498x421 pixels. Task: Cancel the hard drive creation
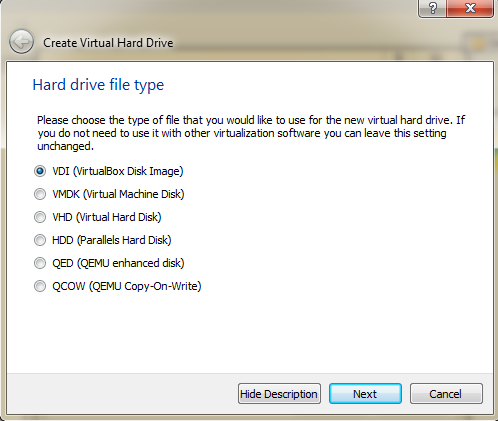point(446,394)
